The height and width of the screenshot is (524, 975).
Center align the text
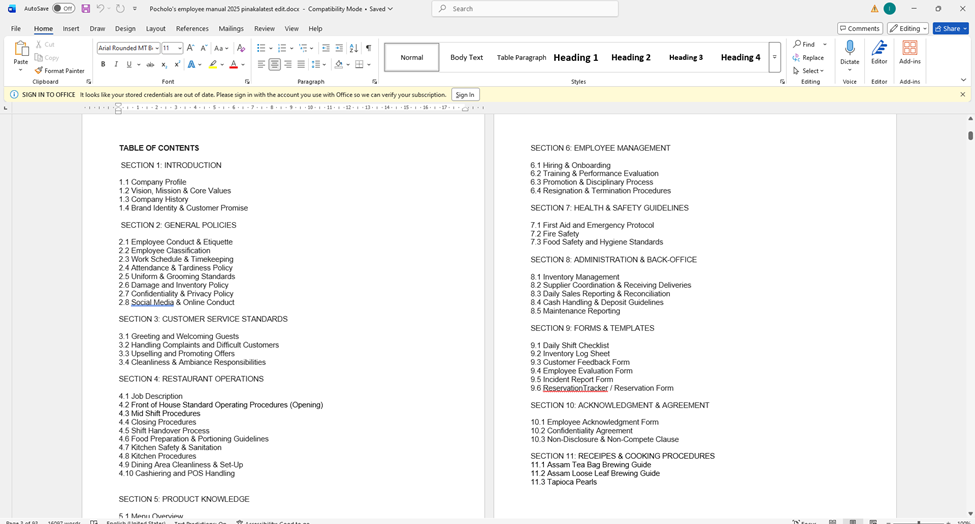274,65
